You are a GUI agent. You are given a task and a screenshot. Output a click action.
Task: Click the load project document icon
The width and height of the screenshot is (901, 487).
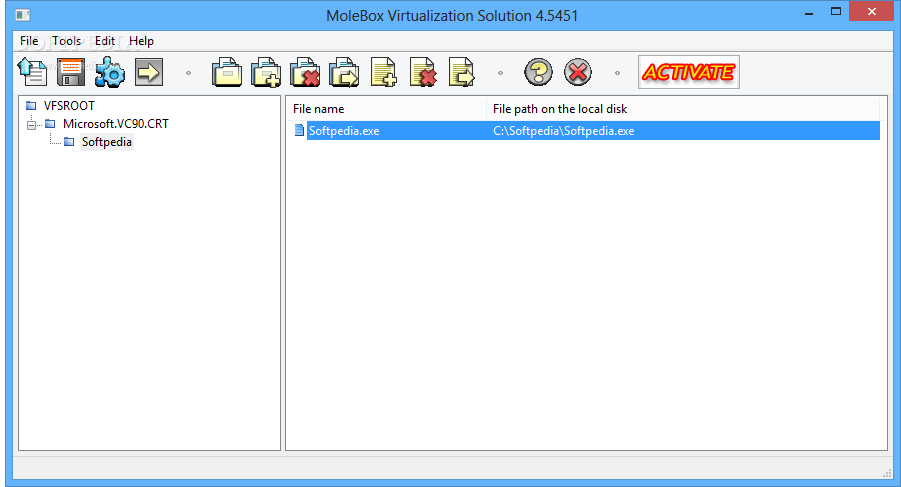32,72
